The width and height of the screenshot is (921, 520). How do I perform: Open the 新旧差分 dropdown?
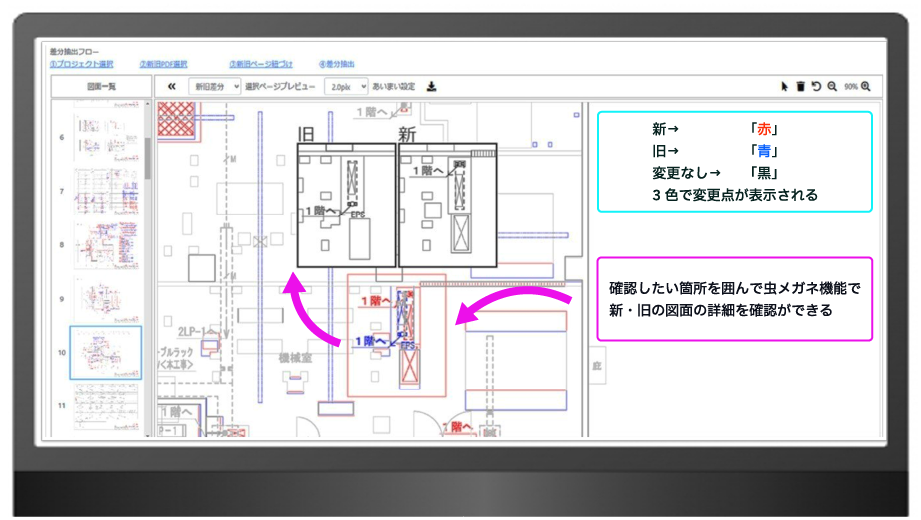(214, 86)
